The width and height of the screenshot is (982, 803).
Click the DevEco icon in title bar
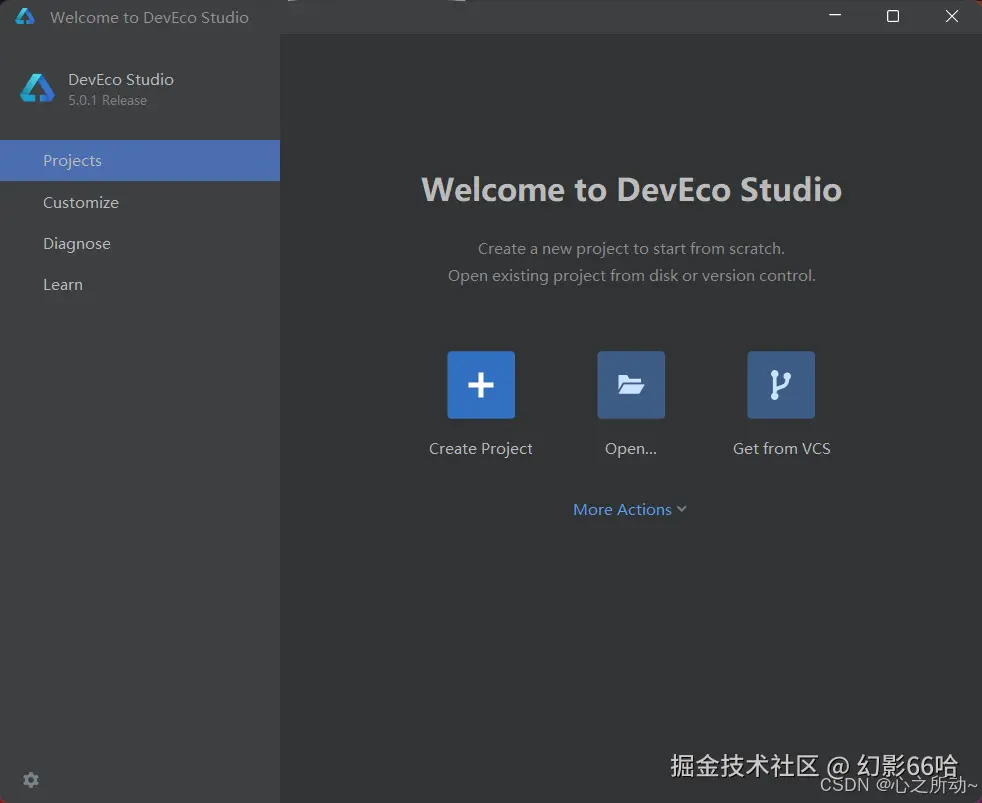25,16
